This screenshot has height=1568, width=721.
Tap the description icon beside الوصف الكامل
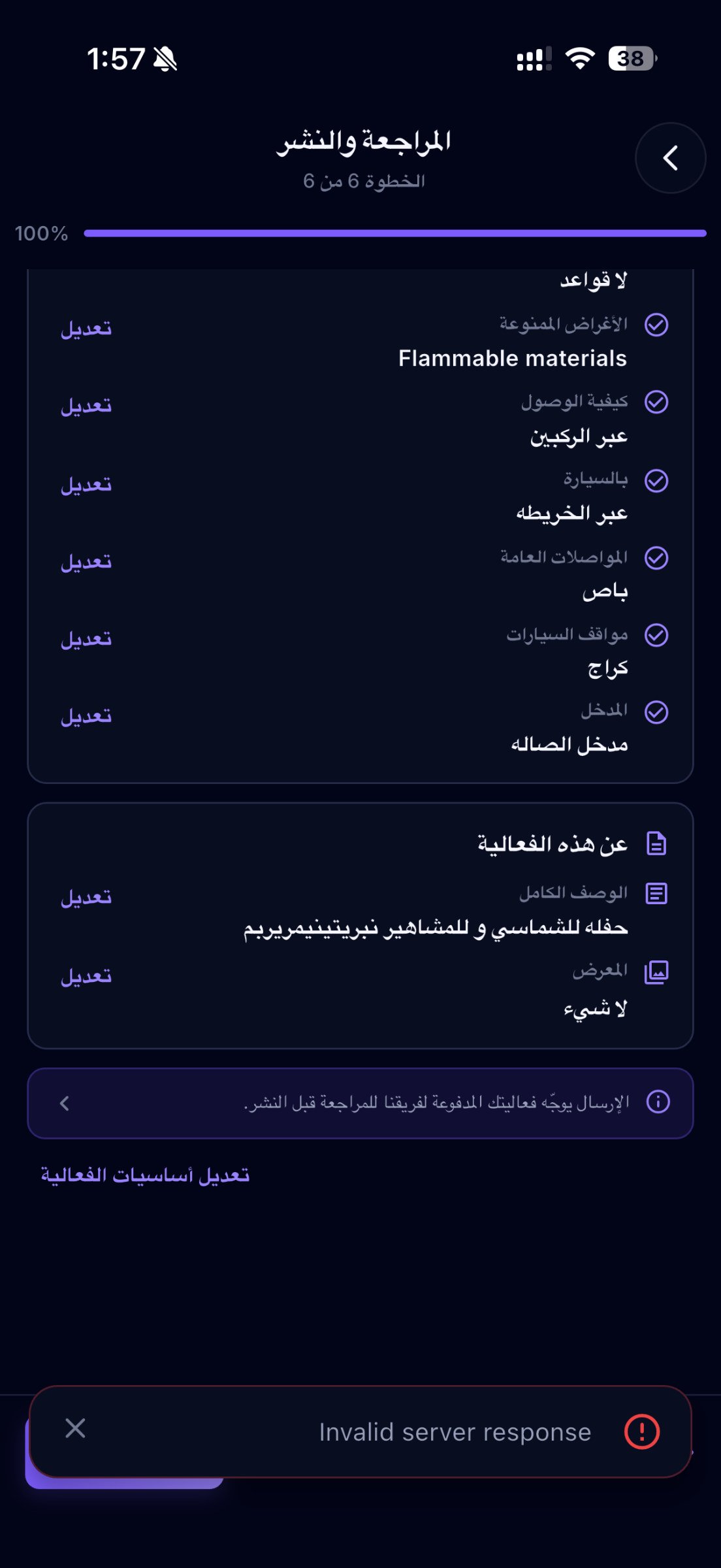(656, 894)
